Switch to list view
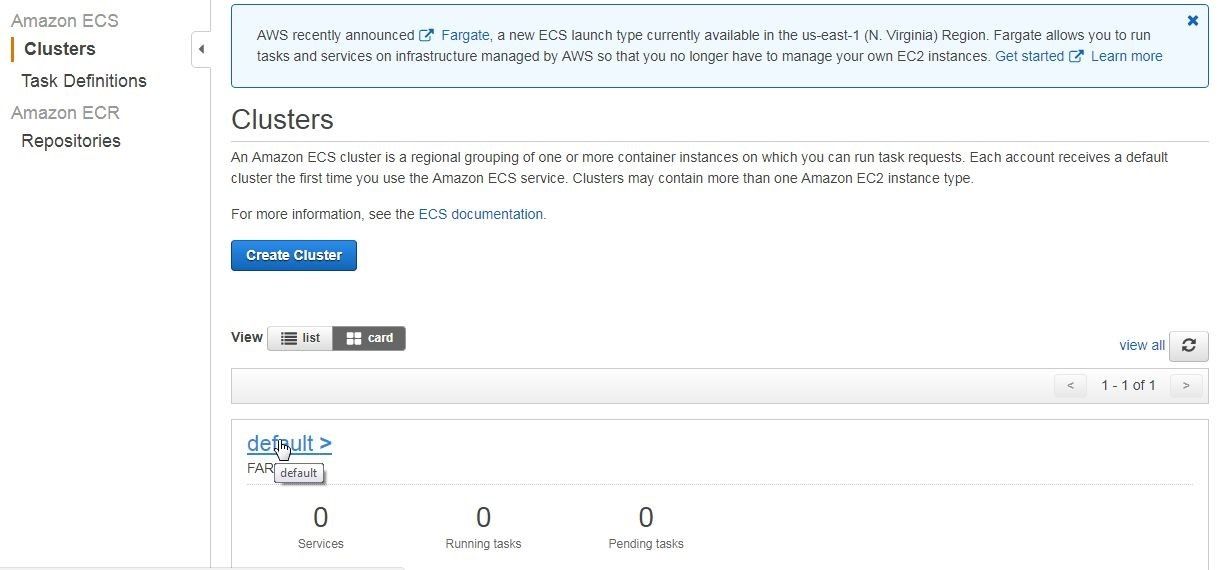 [x=300, y=338]
